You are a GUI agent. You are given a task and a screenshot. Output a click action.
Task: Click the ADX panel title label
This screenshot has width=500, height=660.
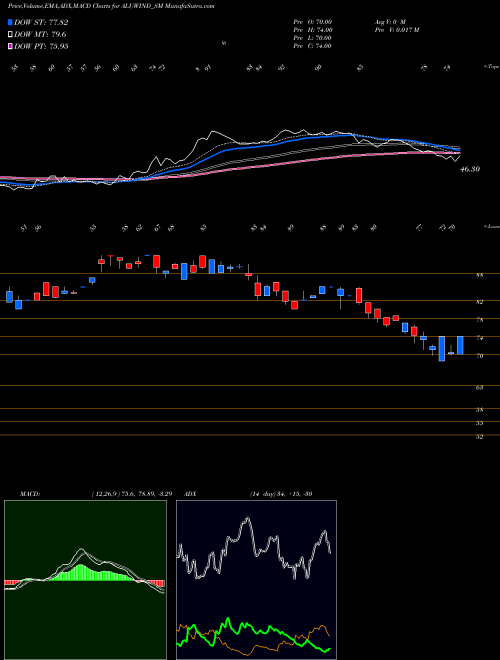point(190,494)
